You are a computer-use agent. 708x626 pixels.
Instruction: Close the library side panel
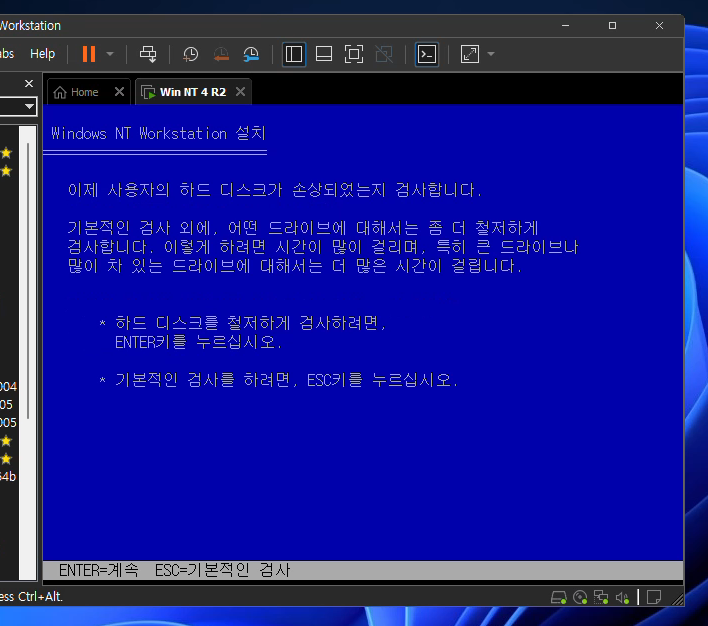click(29, 84)
